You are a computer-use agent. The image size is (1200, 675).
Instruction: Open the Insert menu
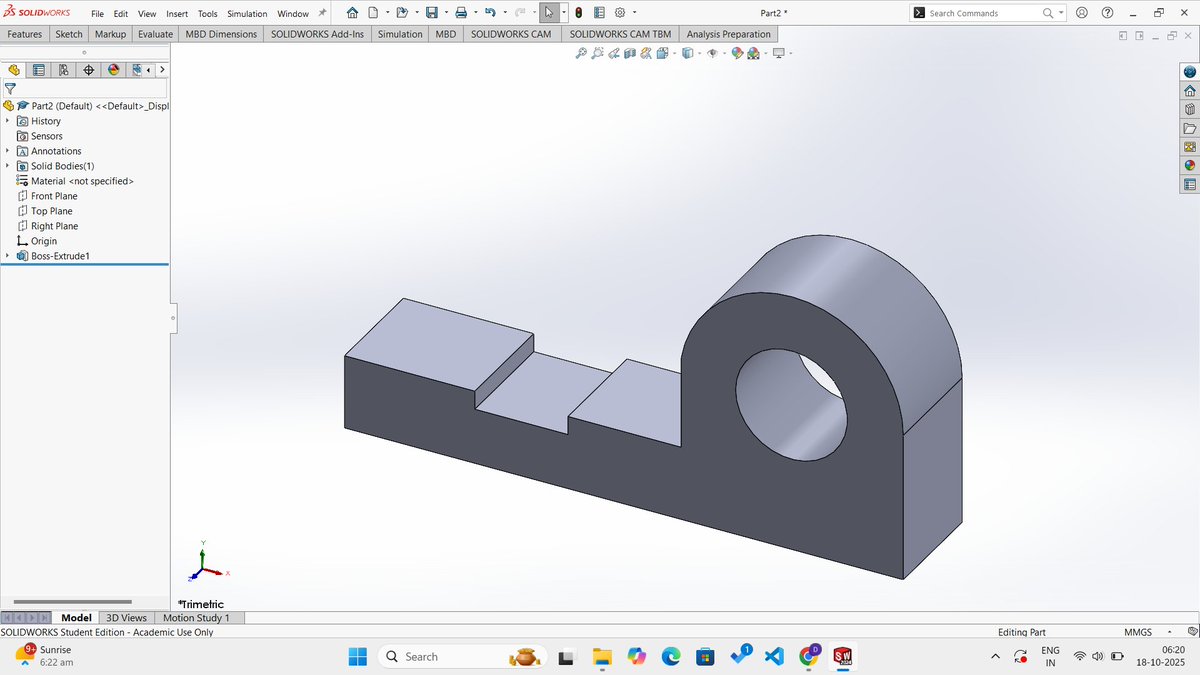(x=177, y=14)
